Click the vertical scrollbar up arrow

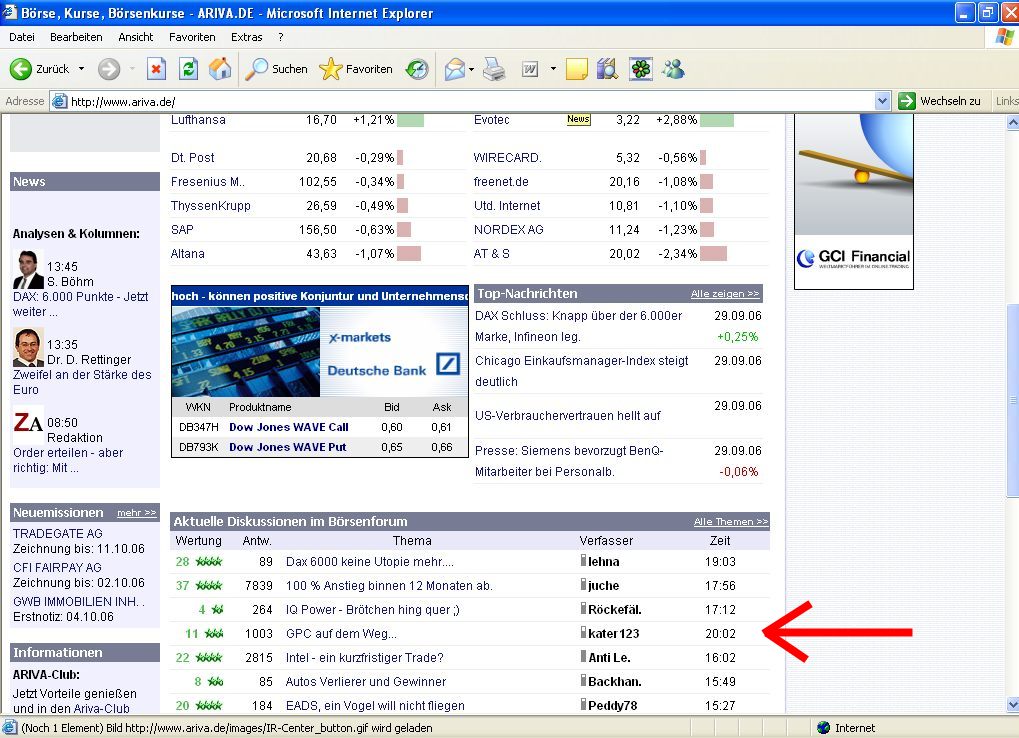pyautogui.click(x=1013, y=122)
